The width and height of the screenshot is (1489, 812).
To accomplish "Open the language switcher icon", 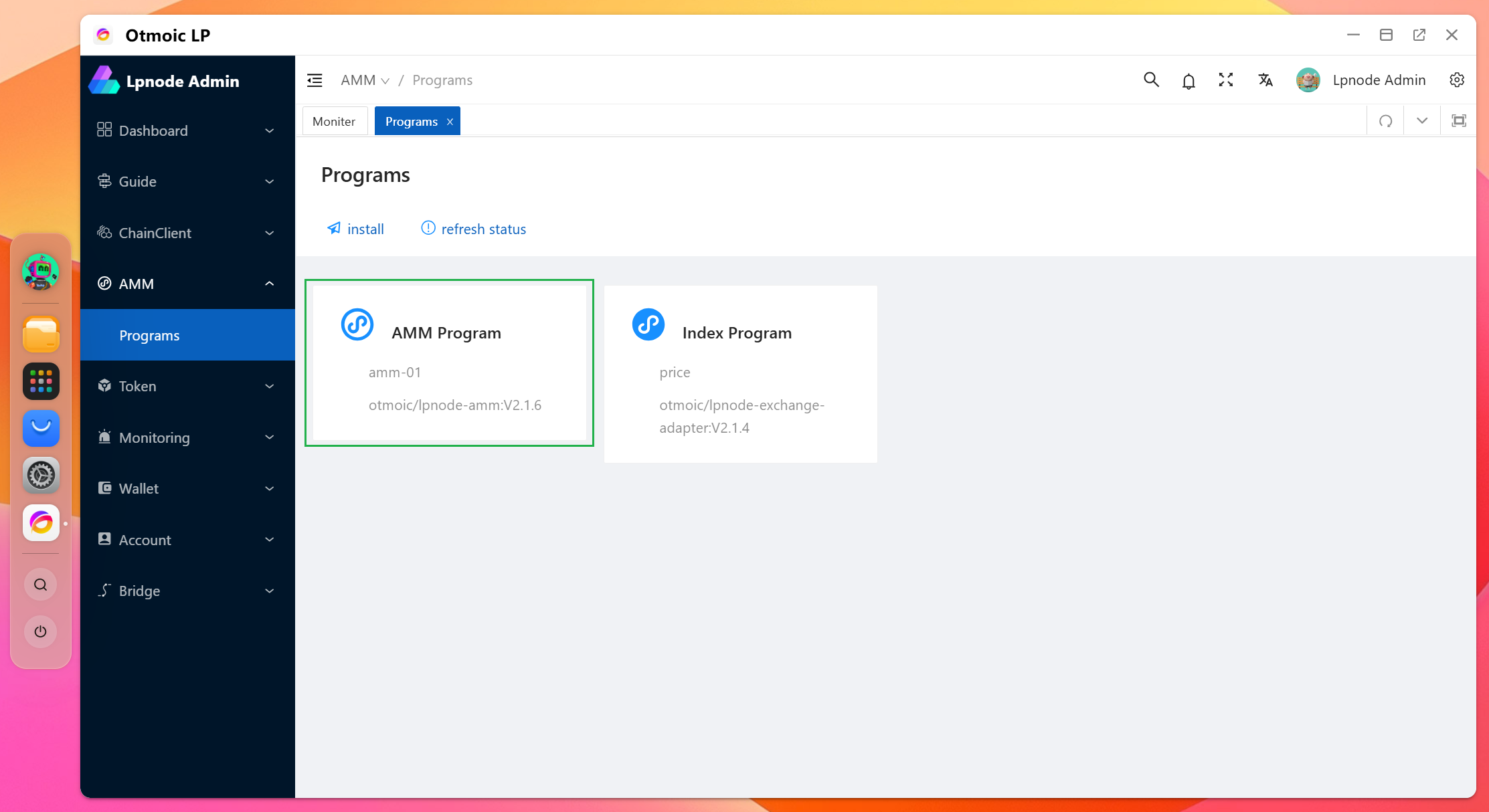I will [x=1265, y=80].
